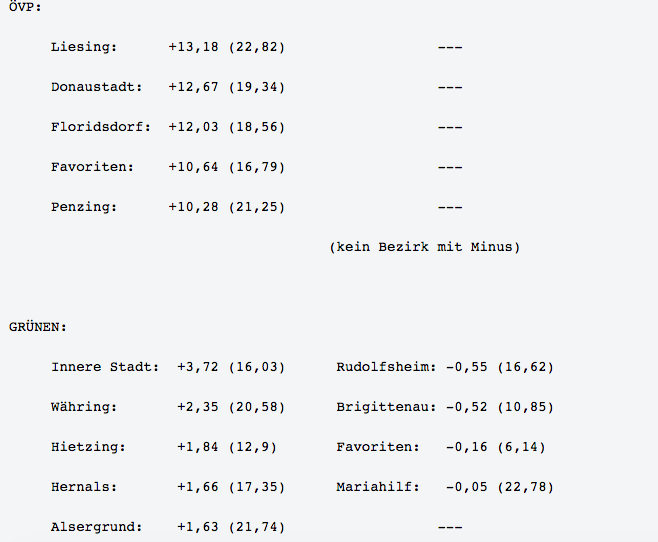The image size is (658, 542).
Task: Click the Alsergrund district label
Action: [x=97, y=527]
